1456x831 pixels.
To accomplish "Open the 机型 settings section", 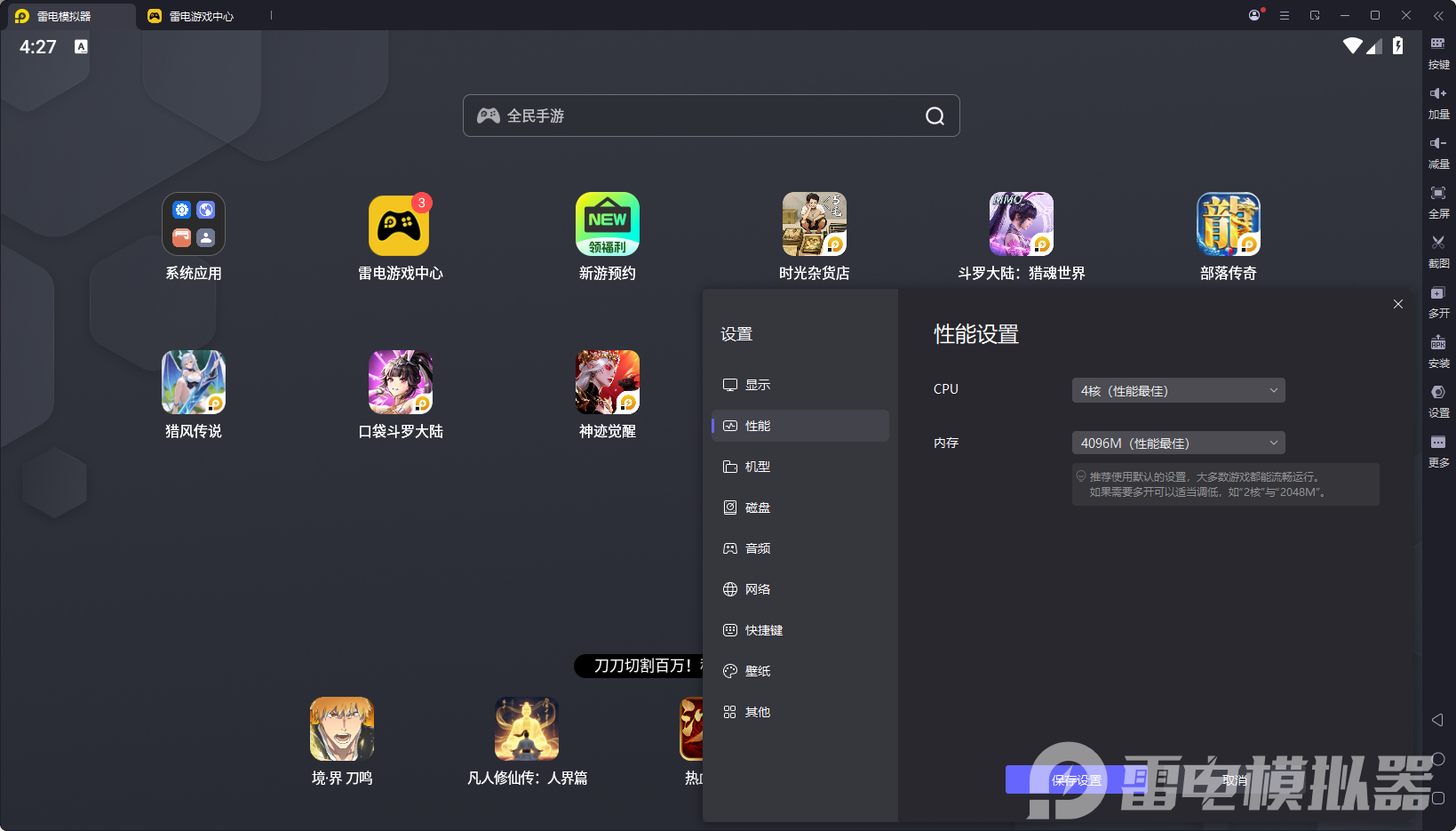I will click(x=800, y=467).
